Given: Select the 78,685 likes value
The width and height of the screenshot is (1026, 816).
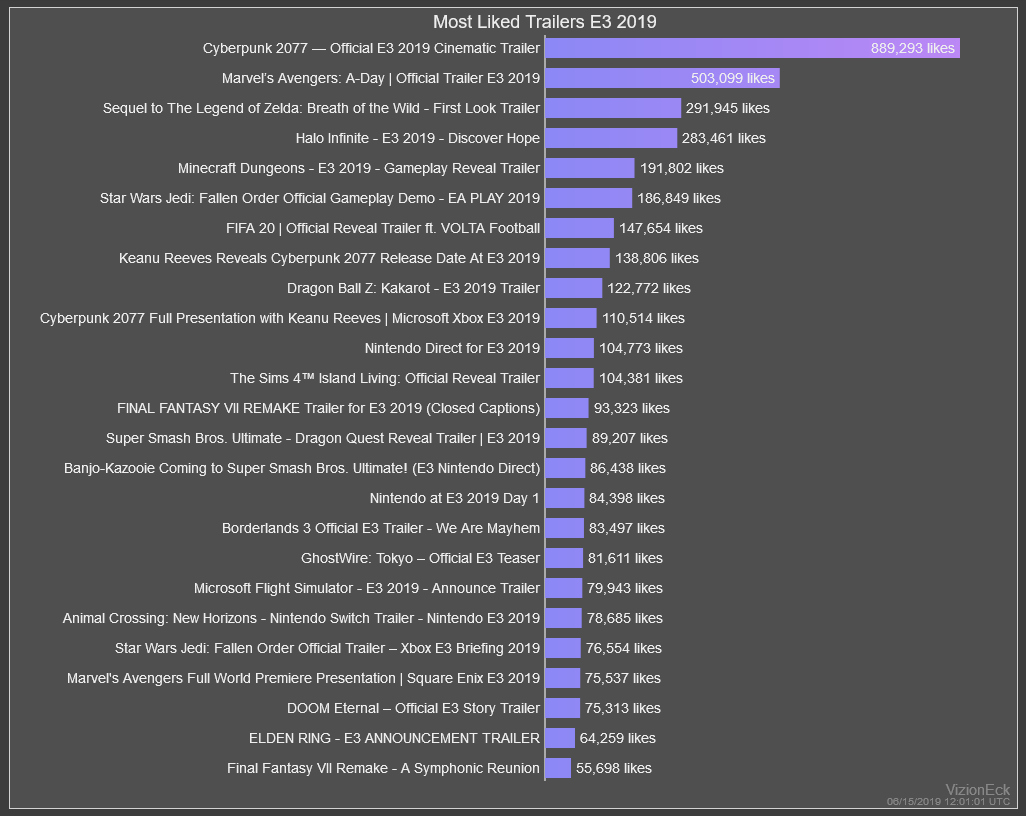Looking at the screenshot, I should pyautogui.click(x=624, y=618).
